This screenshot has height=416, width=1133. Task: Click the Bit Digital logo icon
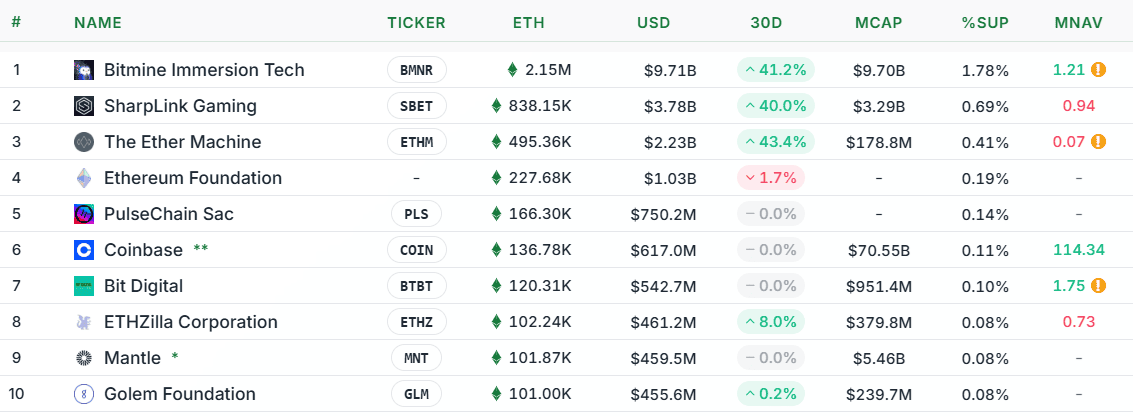(x=84, y=286)
